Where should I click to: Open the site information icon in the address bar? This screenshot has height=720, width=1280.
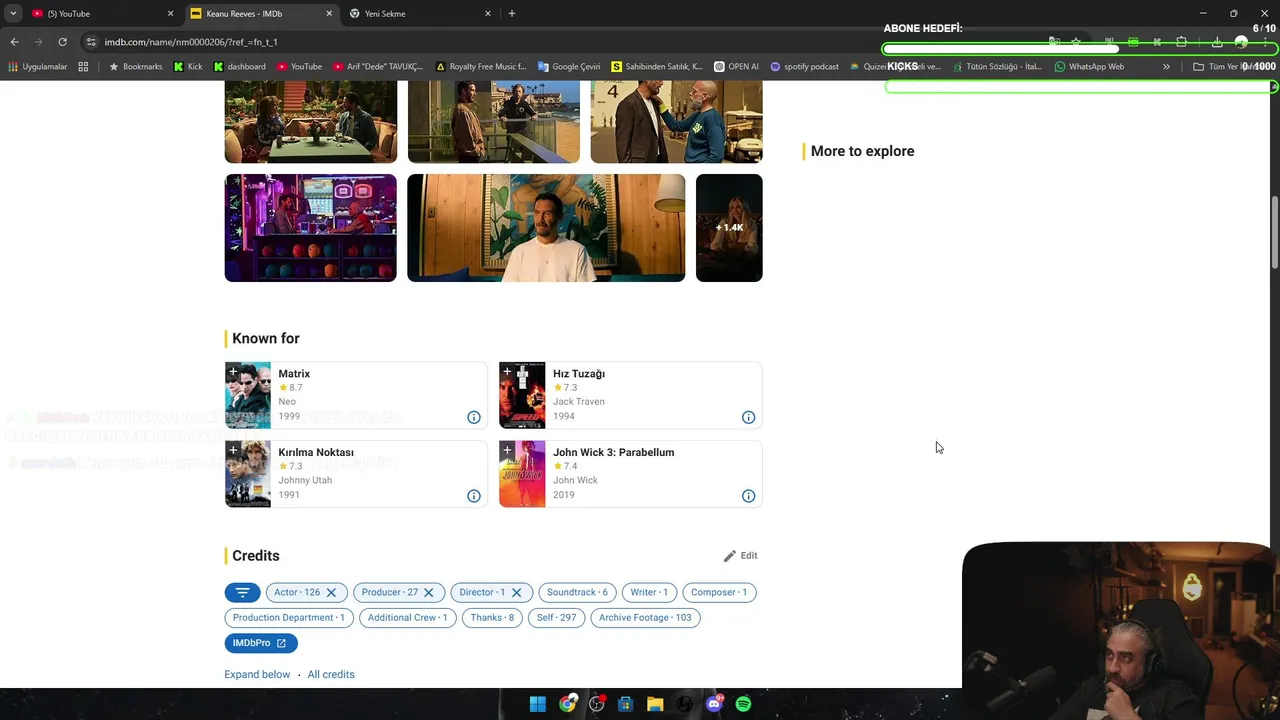91,42
